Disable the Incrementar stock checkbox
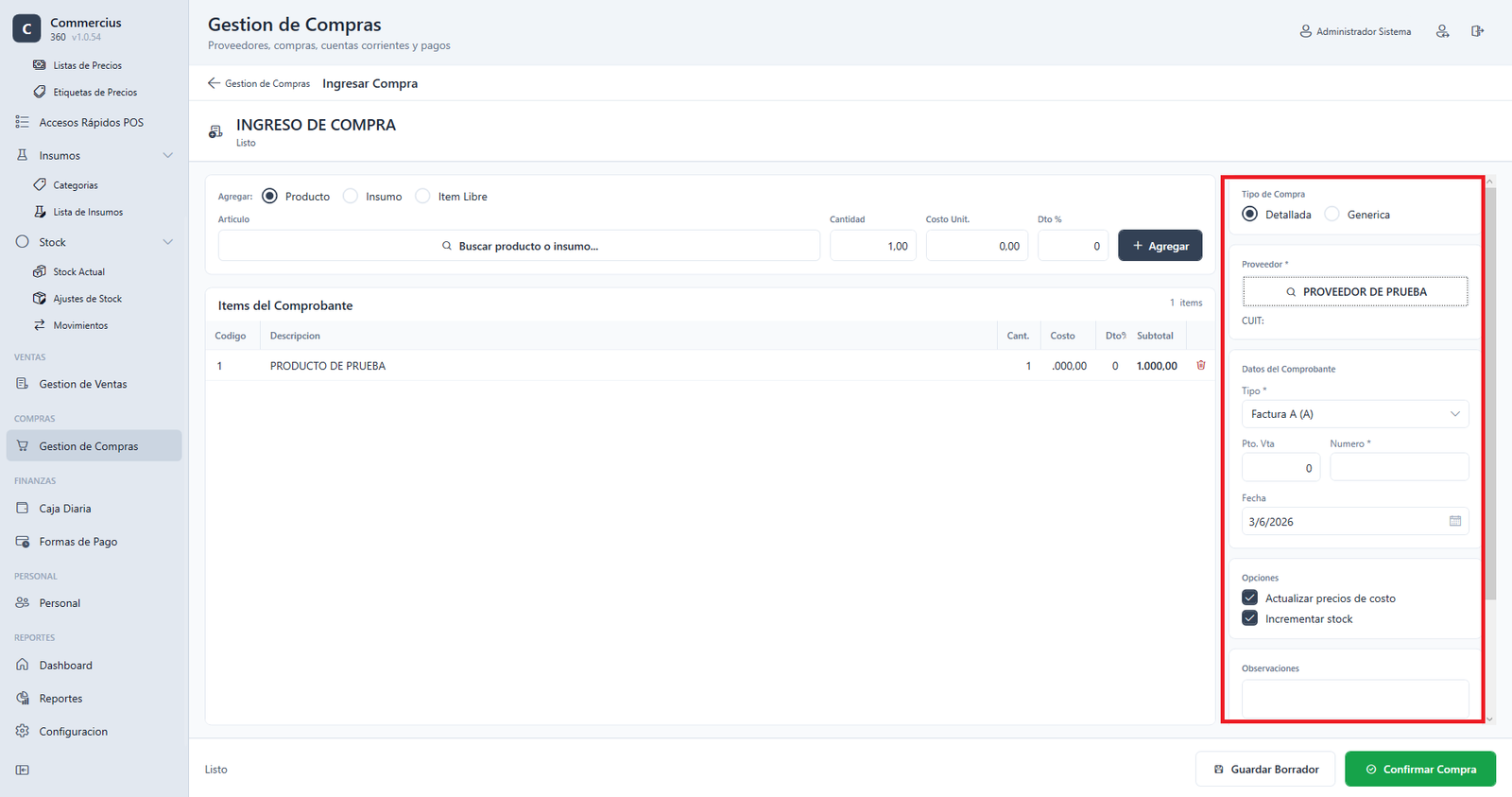The width and height of the screenshot is (1512, 797). click(1250, 618)
